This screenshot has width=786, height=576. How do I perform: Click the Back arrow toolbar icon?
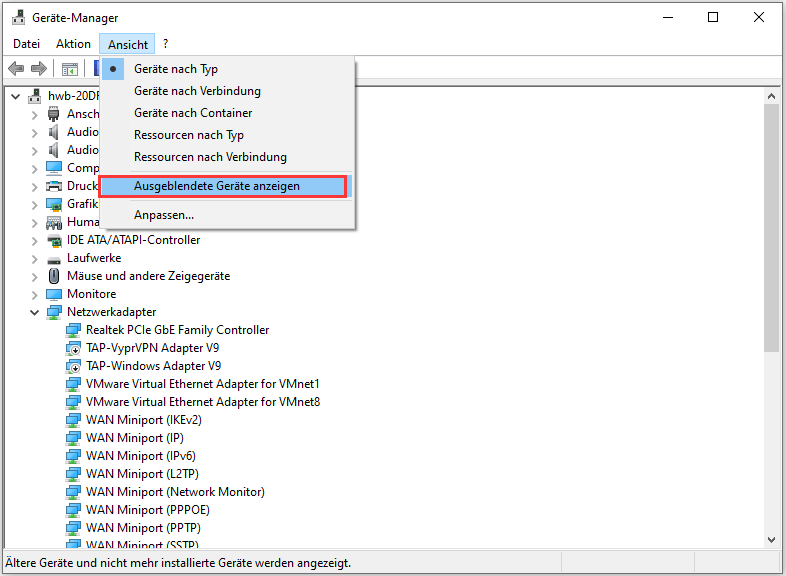(16, 69)
